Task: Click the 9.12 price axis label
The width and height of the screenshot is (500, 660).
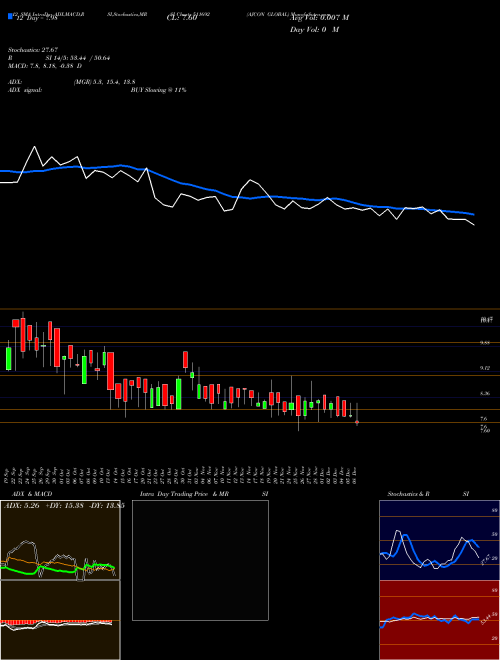Action: pyautogui.click(x=485, y=368)
